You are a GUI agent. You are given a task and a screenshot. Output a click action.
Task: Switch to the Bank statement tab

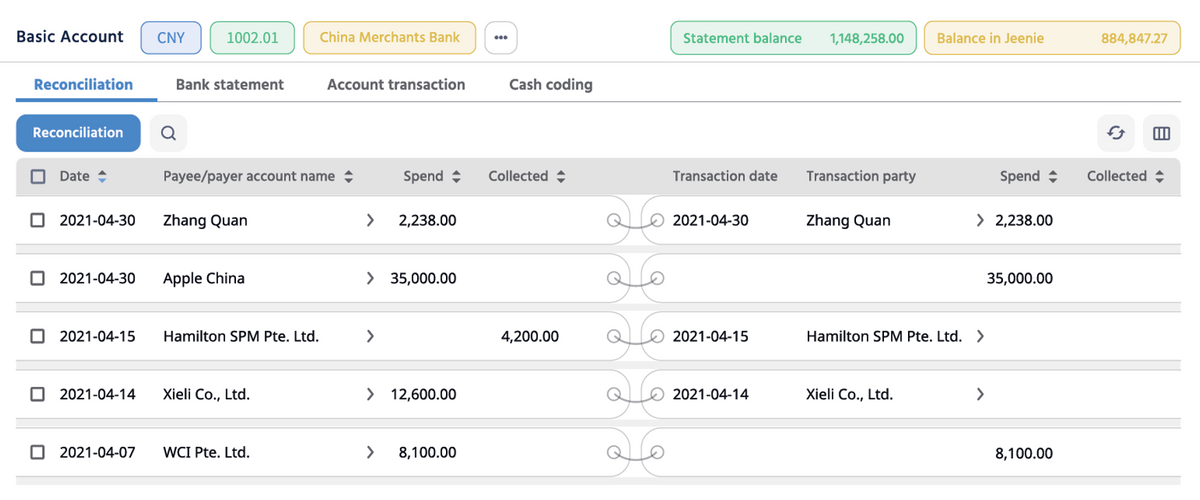tap(230, 85)
